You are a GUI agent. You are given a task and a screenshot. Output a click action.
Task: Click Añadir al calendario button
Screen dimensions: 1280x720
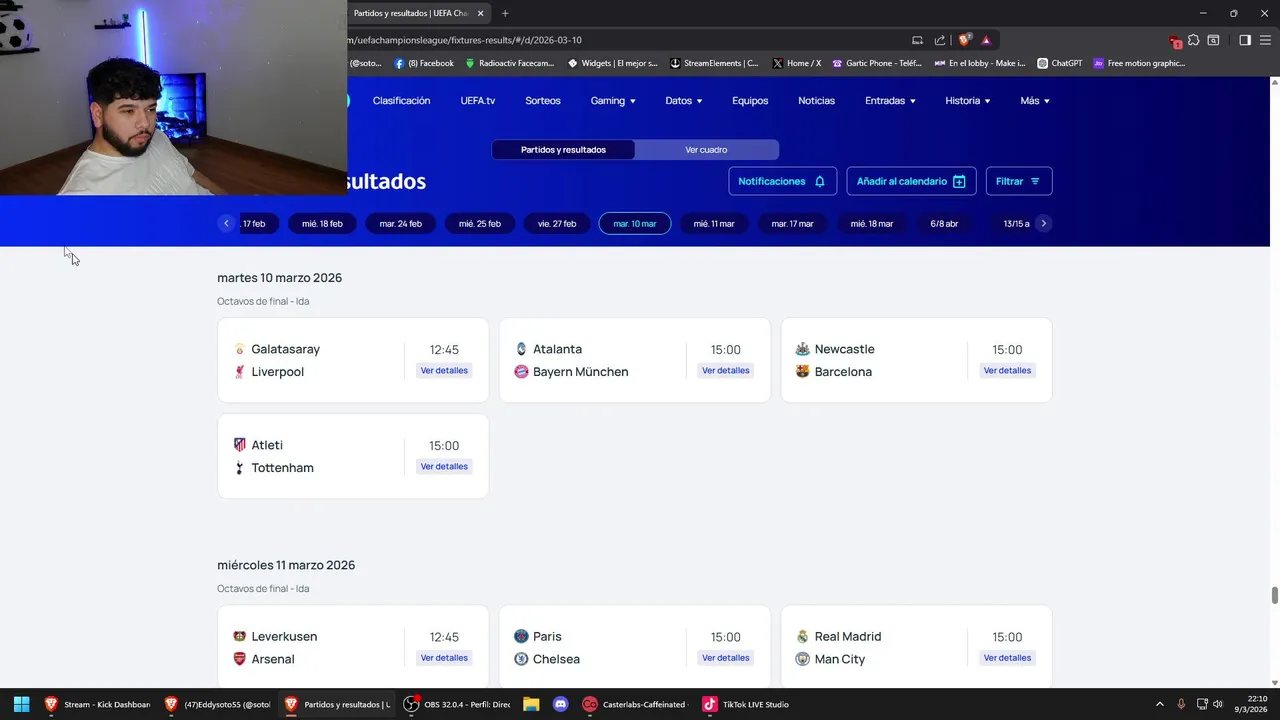click(x=911, y=181)
